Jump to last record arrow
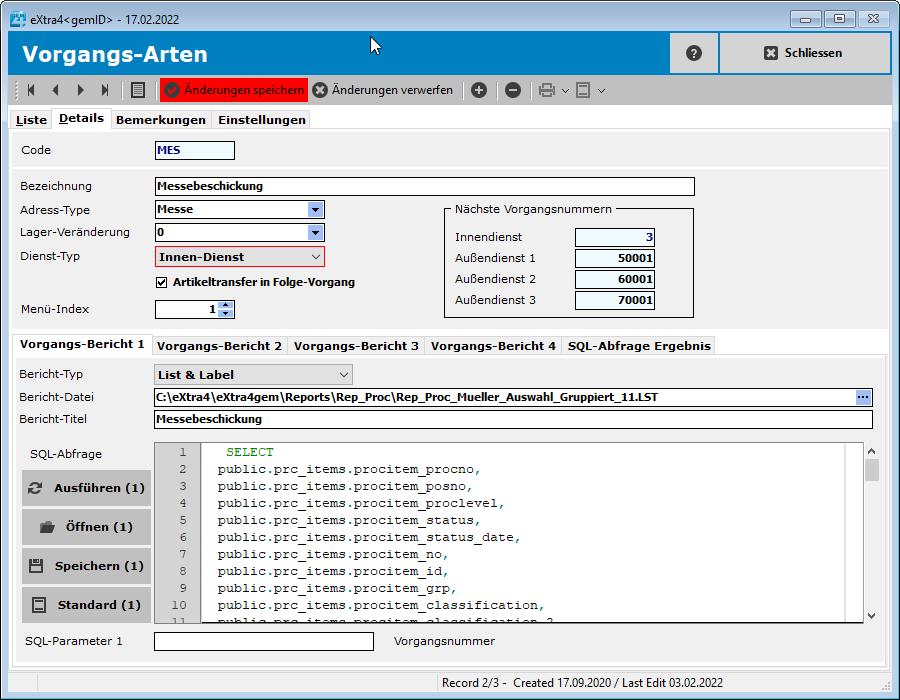This screenshot has width=900, height=700. click(x=105, y=90)
